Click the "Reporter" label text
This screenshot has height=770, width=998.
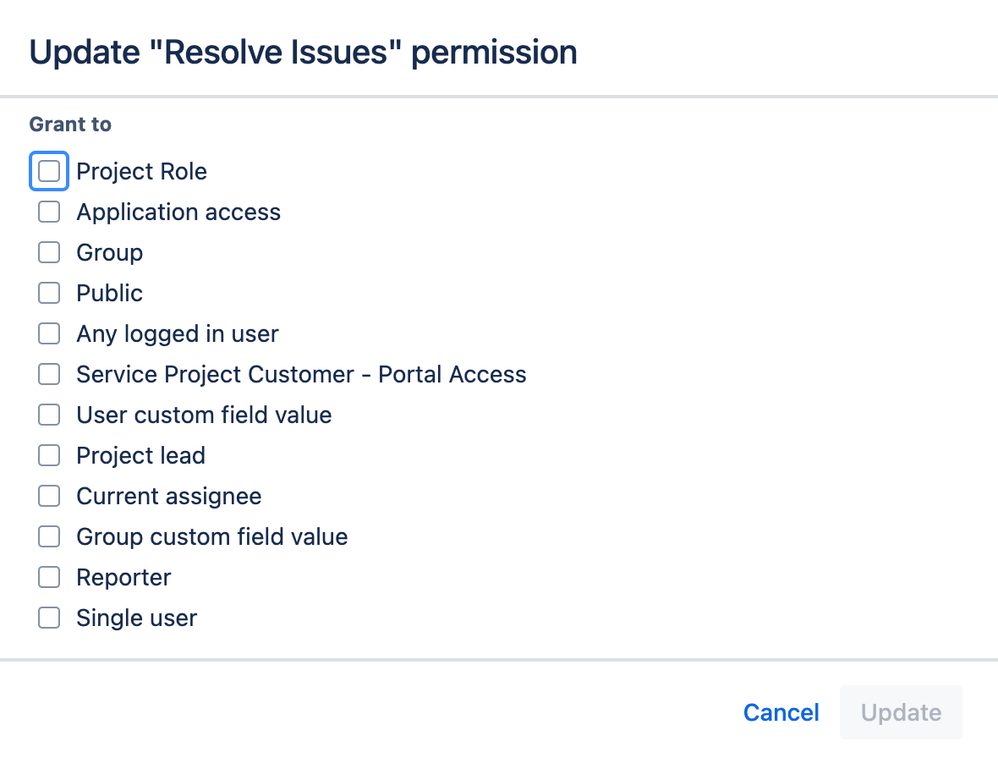click(x=123, y=577)
